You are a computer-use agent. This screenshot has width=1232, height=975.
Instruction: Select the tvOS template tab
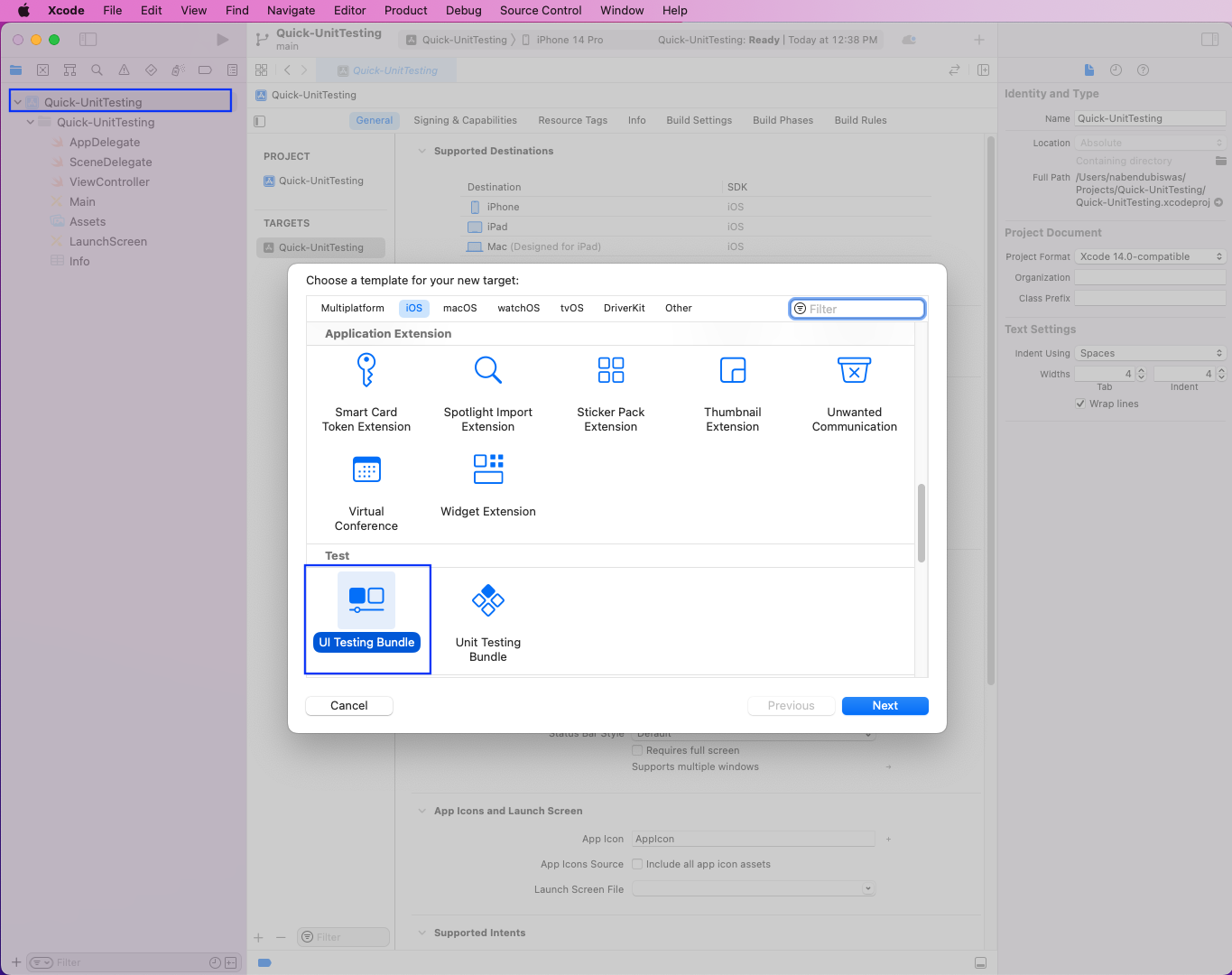pyautogui.click(x=572, y=308)
